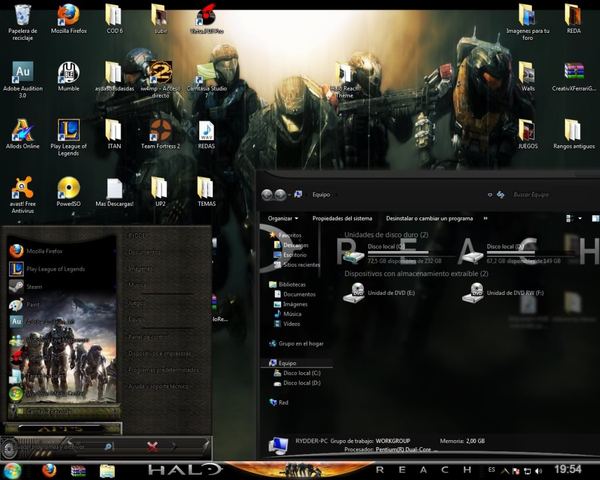Launch PowerISO from the desktop
The width and height of the screenshot is (600, 480).
(x=68, y=191)
